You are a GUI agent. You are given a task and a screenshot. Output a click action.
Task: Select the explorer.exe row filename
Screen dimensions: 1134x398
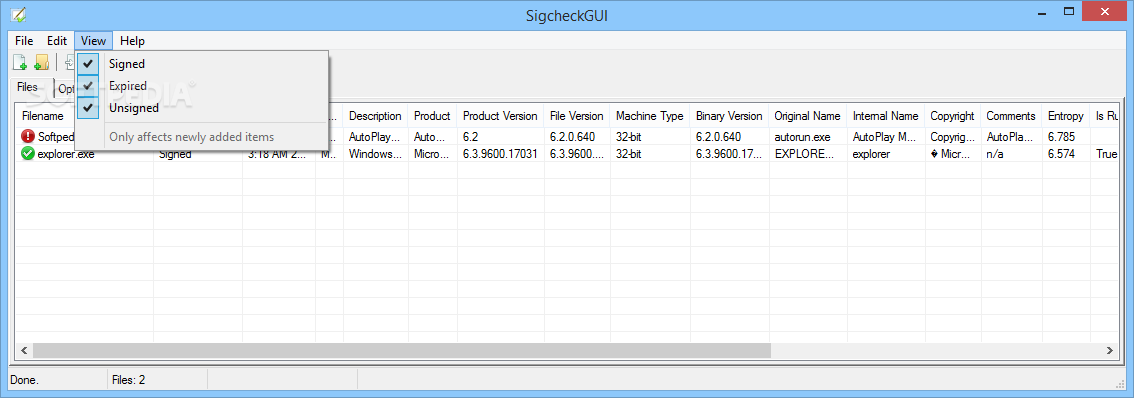coord(66,153)
